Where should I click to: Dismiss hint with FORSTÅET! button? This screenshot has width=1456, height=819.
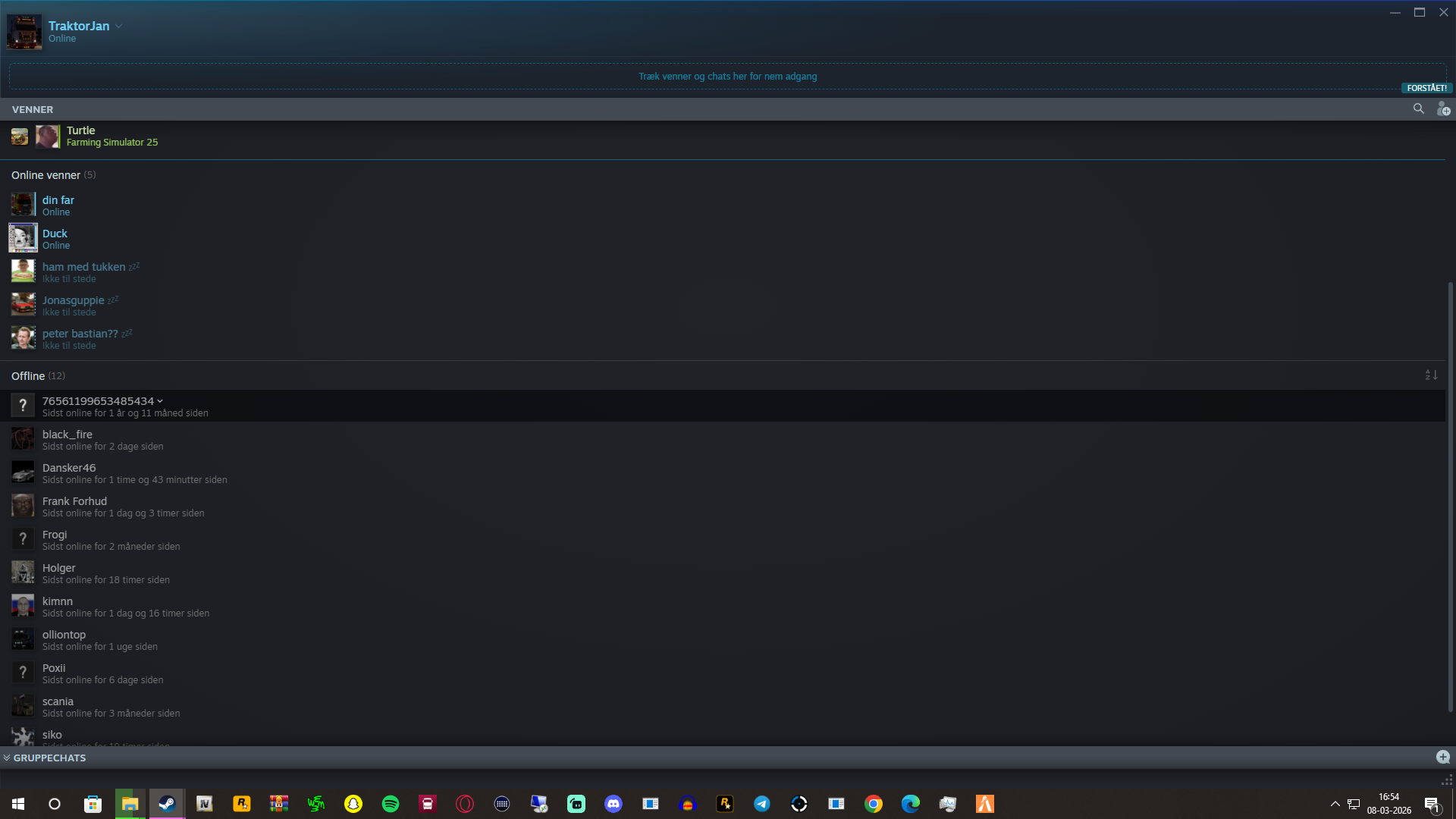point(1426,88)
